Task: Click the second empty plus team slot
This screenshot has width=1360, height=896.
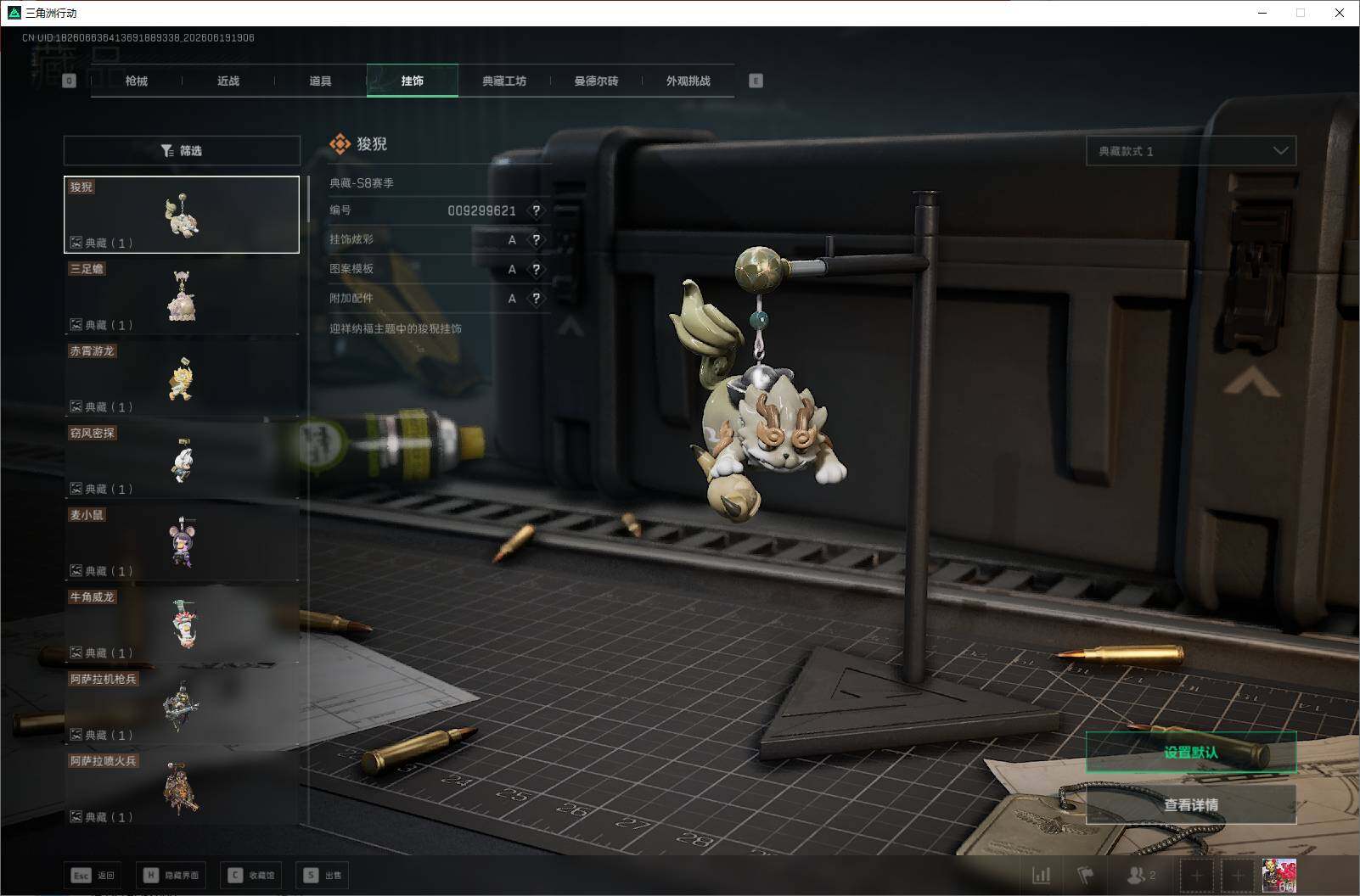Action: pyautogui.click(x=1238, y=875)
